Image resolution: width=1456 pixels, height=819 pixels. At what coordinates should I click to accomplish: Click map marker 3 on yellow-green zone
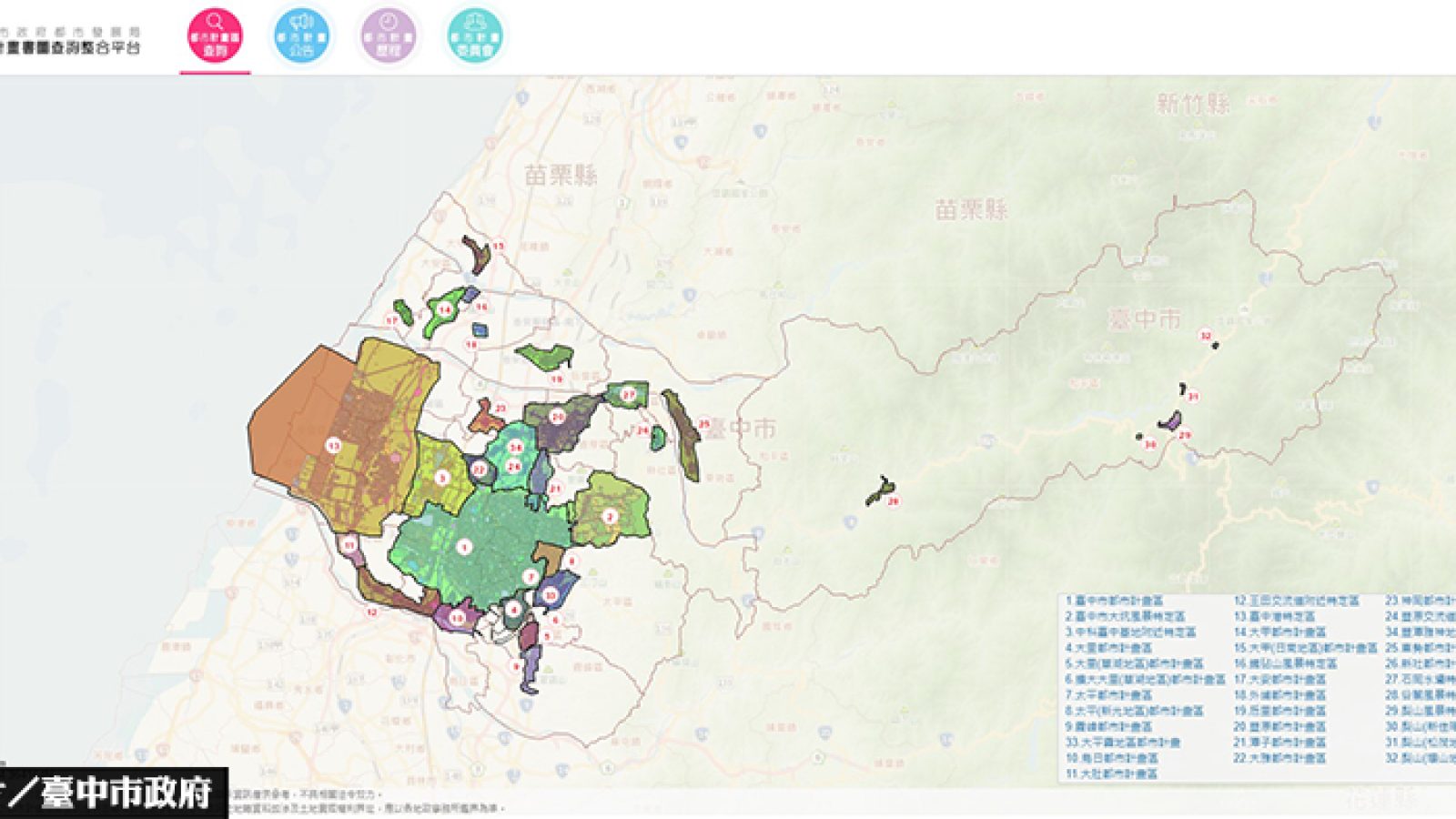click(x=442, y=478)
